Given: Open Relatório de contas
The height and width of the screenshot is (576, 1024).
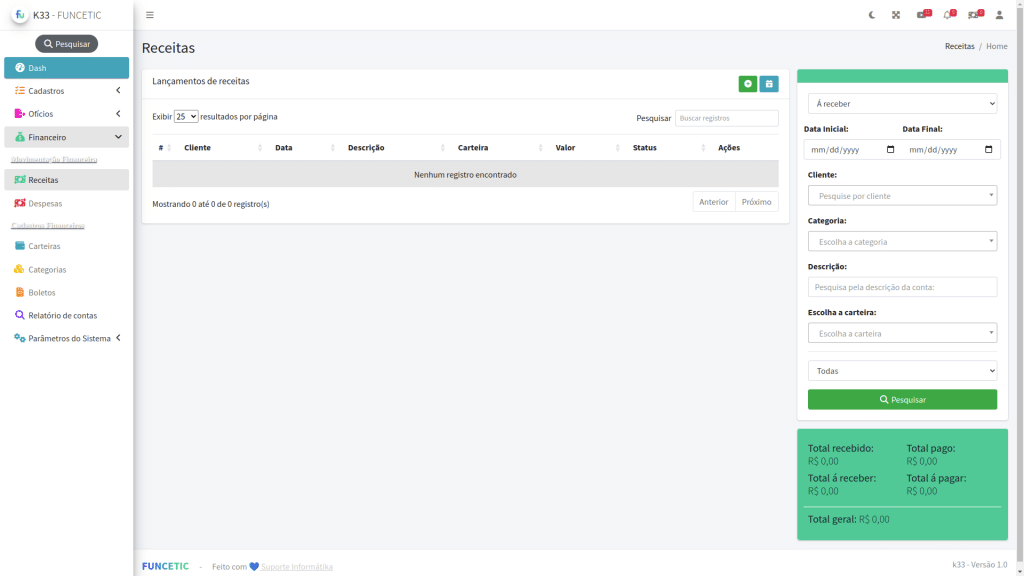Looking at the screenshot, I should 67,315.
